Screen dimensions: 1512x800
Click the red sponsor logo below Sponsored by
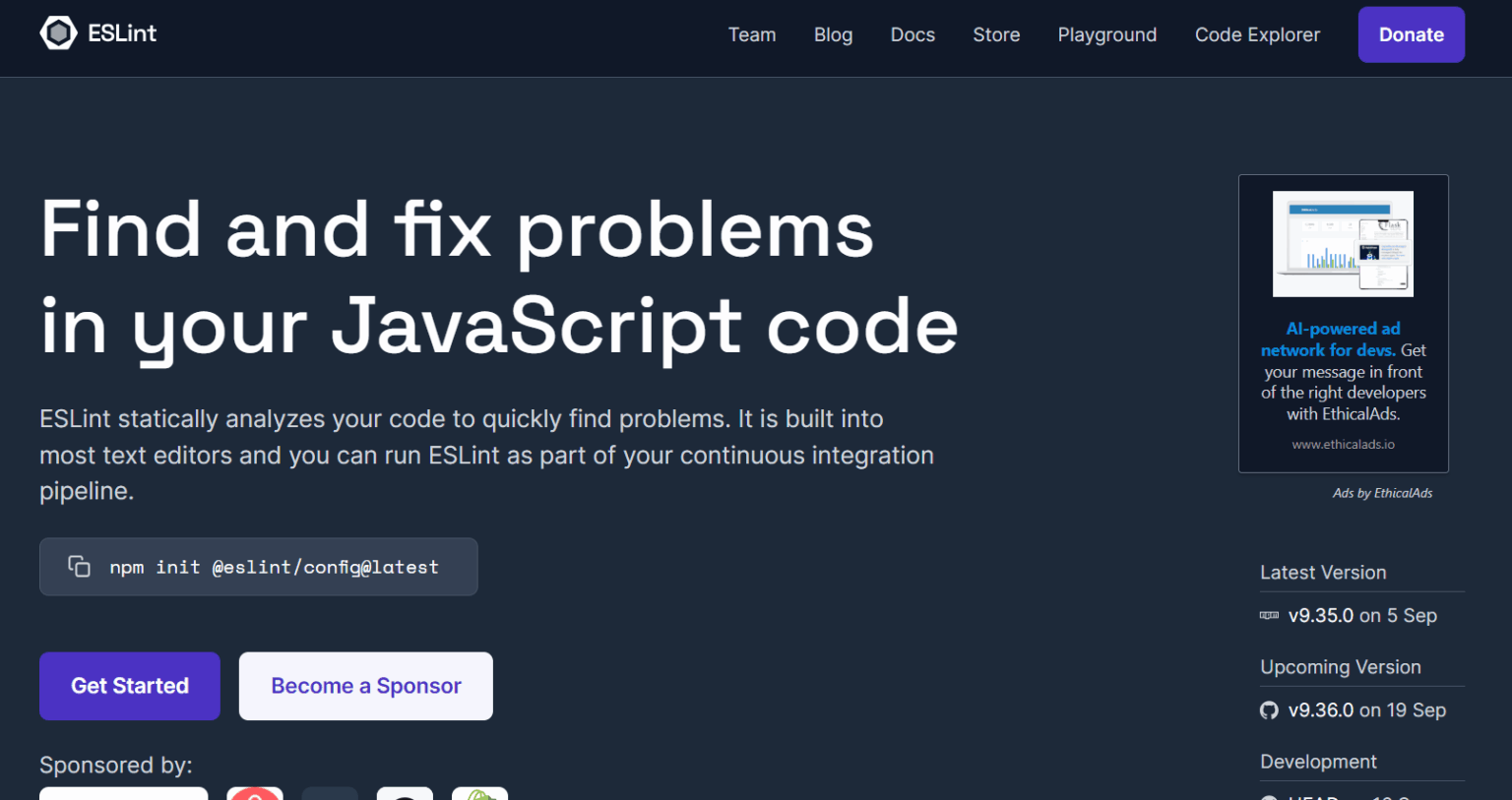(255, 793)
